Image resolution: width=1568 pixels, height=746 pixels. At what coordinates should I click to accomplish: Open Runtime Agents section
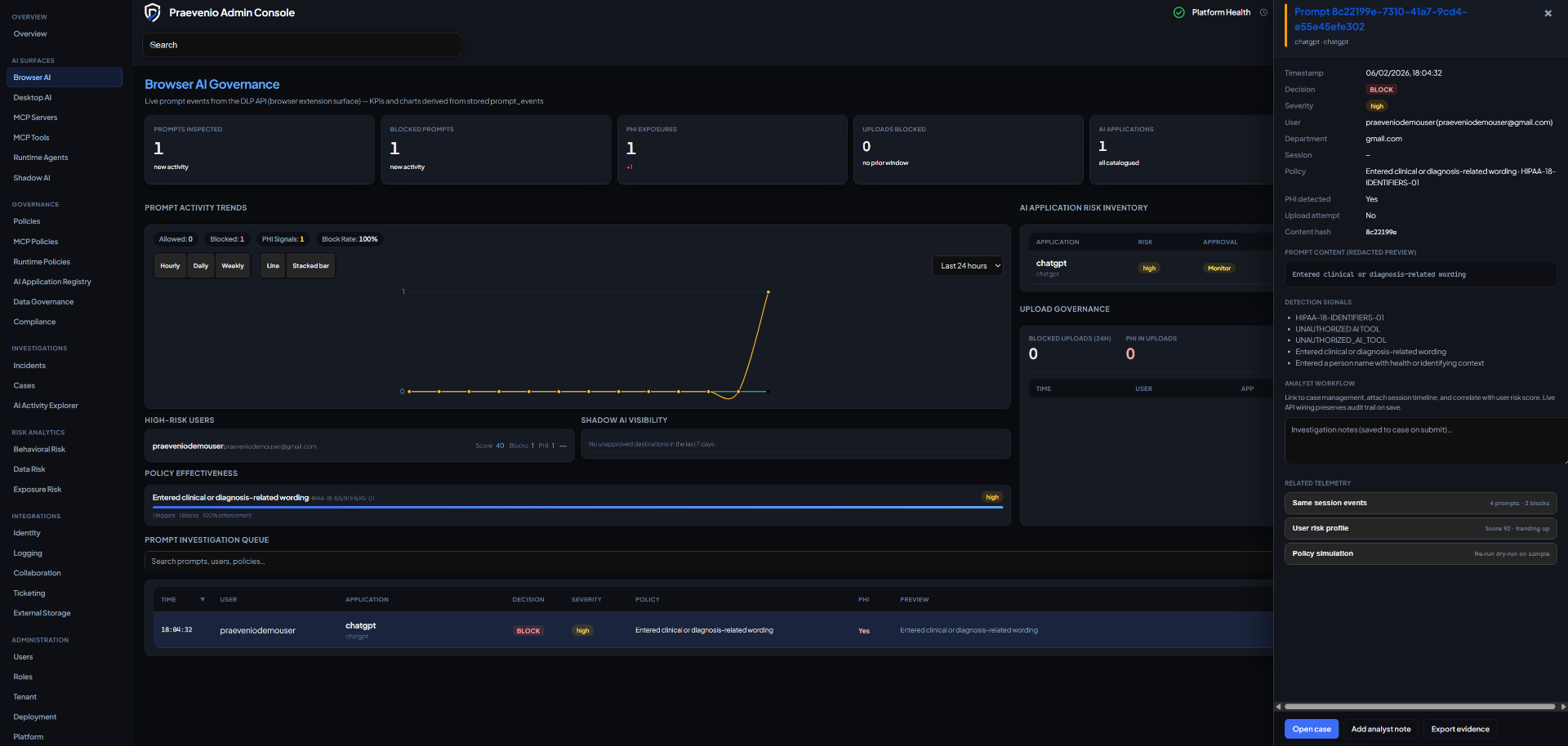(x=41, y=158)
